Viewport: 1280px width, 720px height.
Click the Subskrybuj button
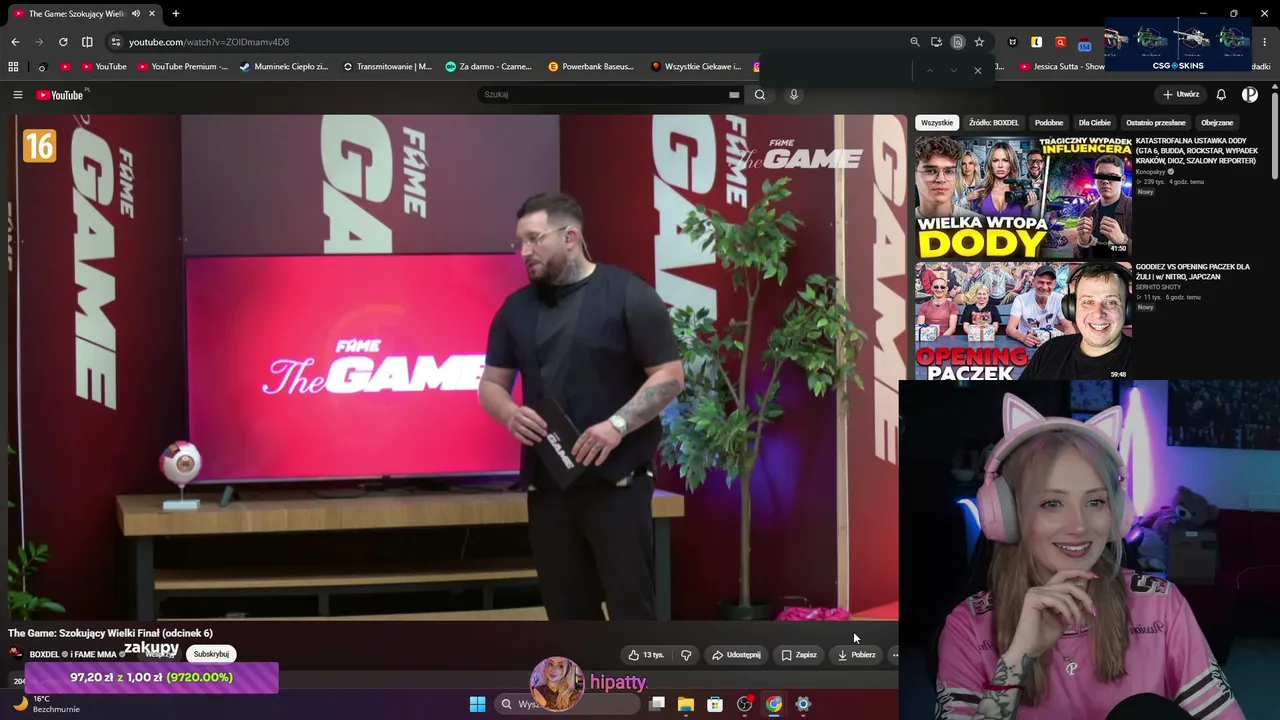click(x=211, y=654)
